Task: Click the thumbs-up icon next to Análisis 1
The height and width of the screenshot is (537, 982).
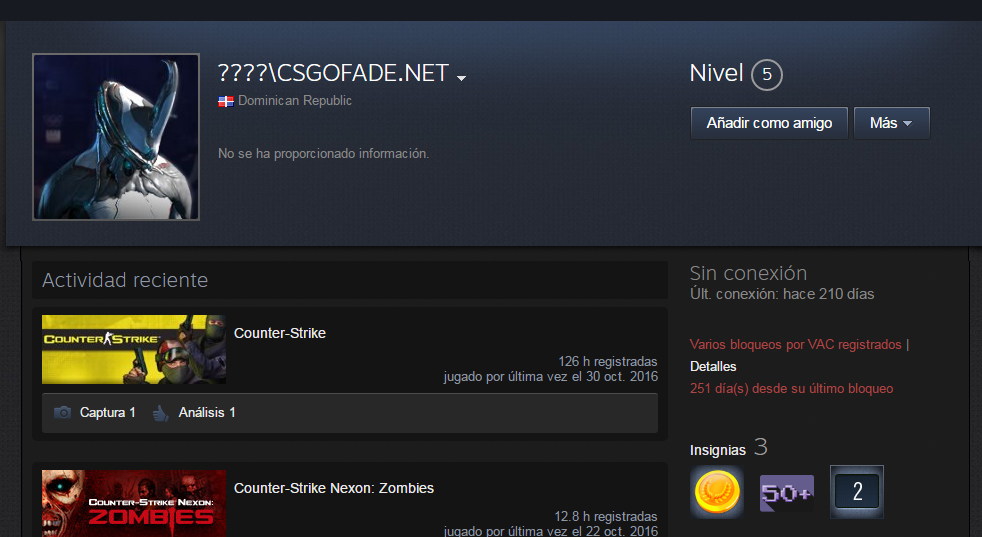Action: (x=160, y=413)
